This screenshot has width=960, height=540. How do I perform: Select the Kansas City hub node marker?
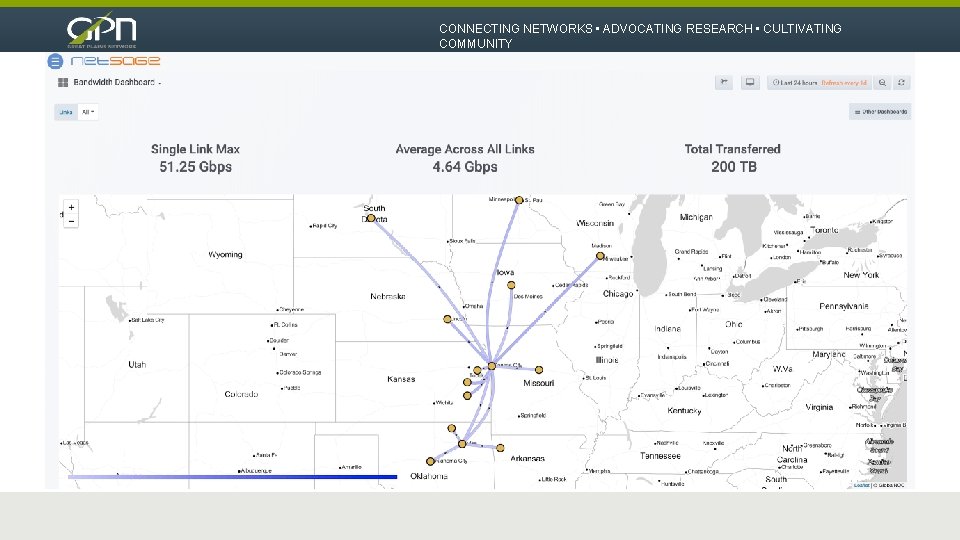492,366
